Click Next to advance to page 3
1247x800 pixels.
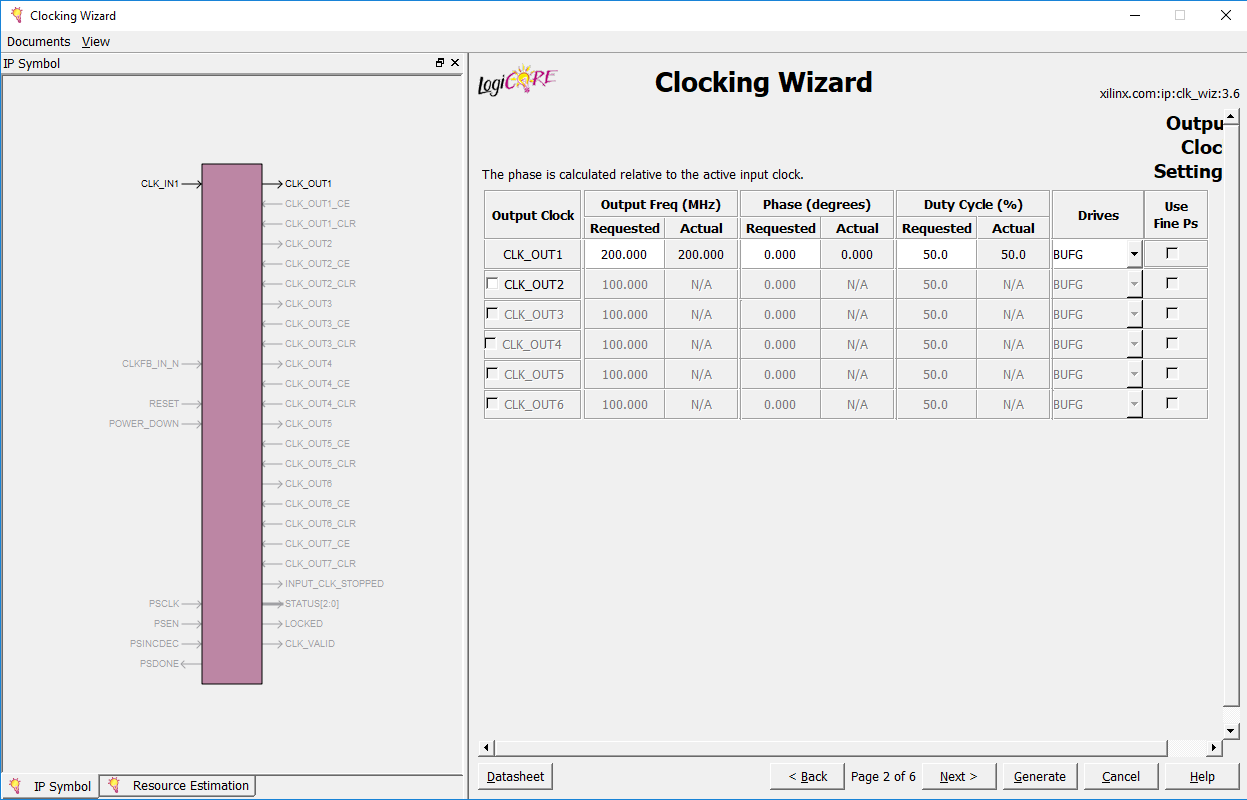(957, 776)
